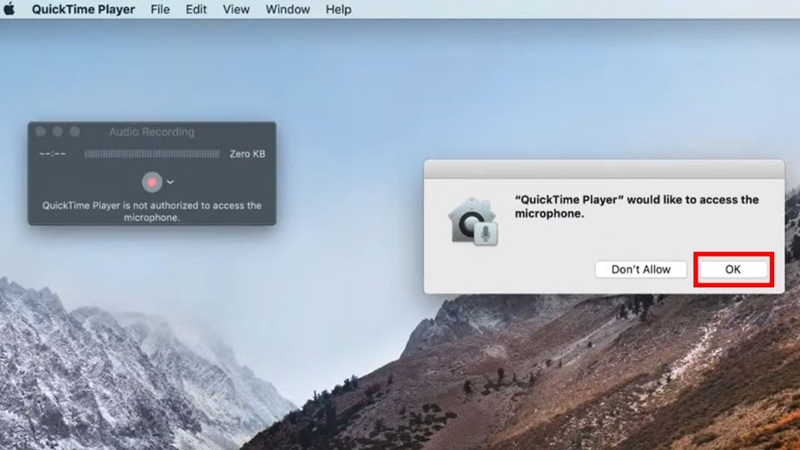Click the permission dialog title bar
Image resolution: width=800 pixels, height=450 pixels.
click(604, 169)
